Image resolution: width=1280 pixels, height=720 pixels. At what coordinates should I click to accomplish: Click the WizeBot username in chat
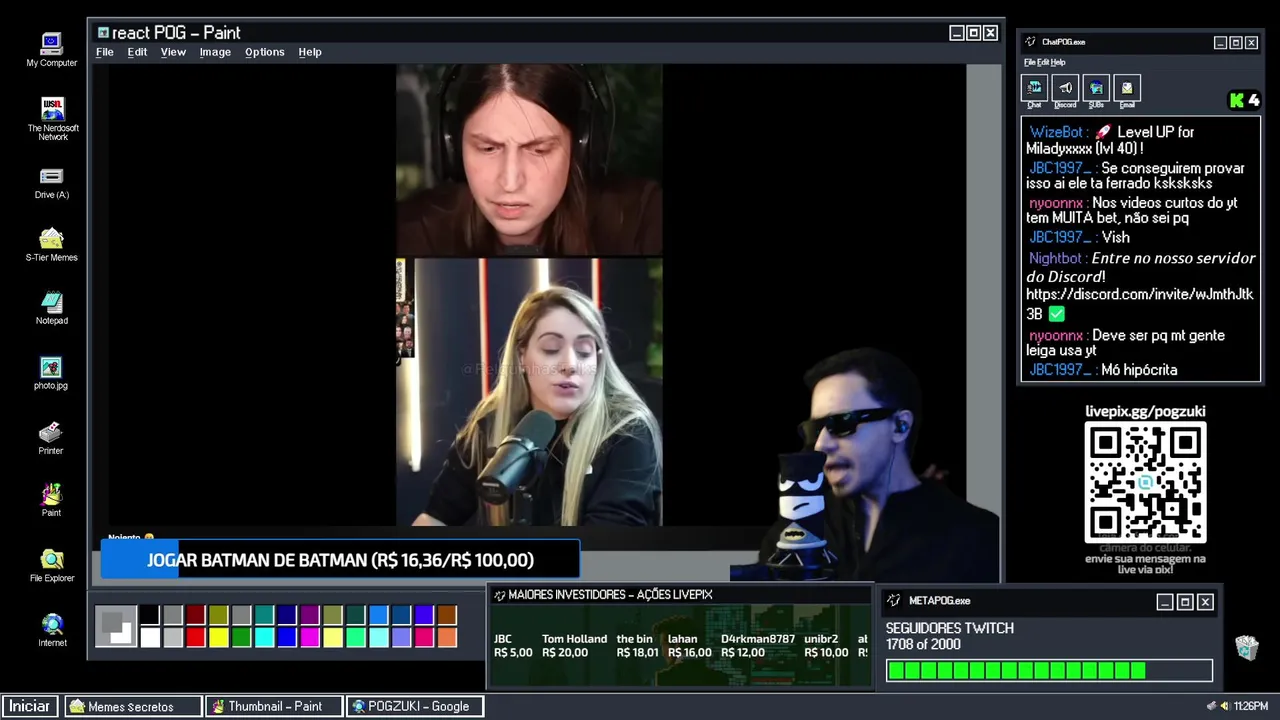coord(1056,132)
